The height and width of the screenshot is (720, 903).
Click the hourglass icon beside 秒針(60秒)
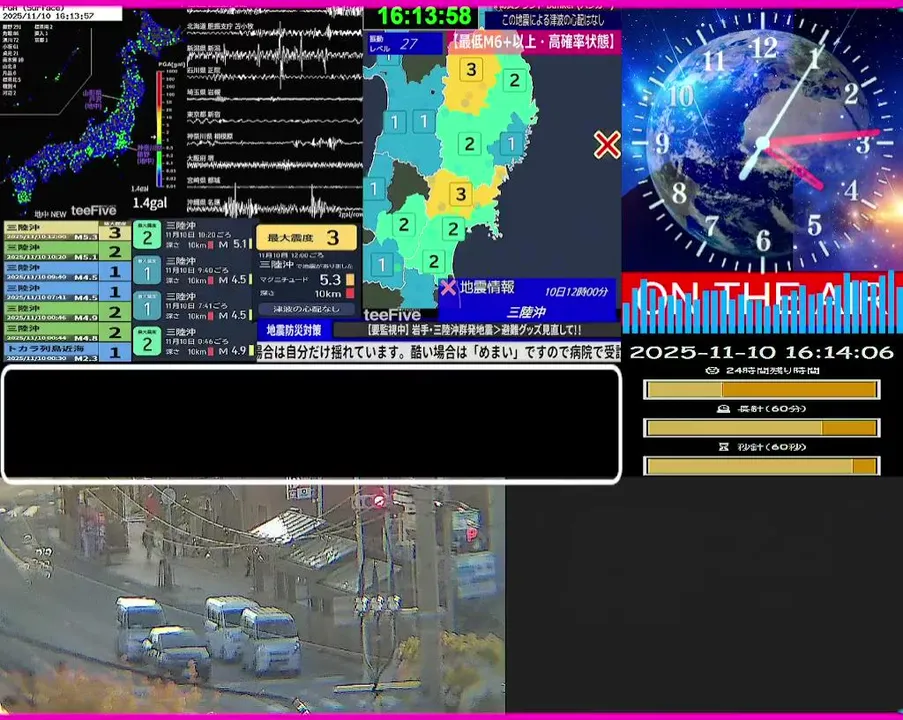tap(724, 446)
